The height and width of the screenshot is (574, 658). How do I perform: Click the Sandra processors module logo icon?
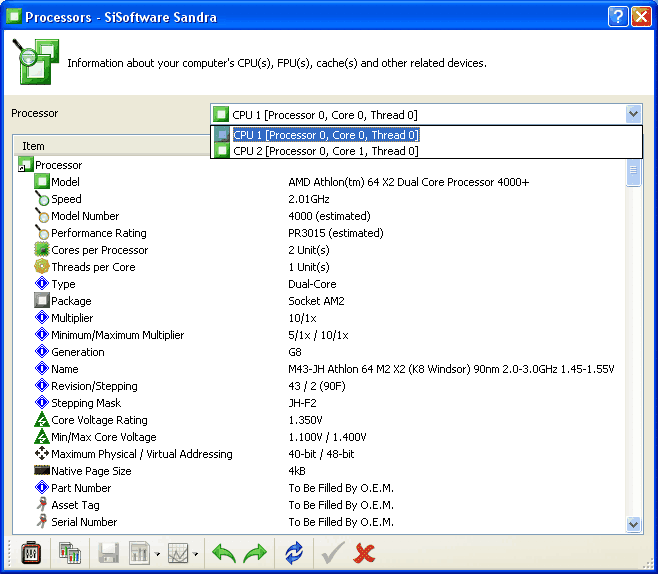pyautogui.click(x=36, y=62)
